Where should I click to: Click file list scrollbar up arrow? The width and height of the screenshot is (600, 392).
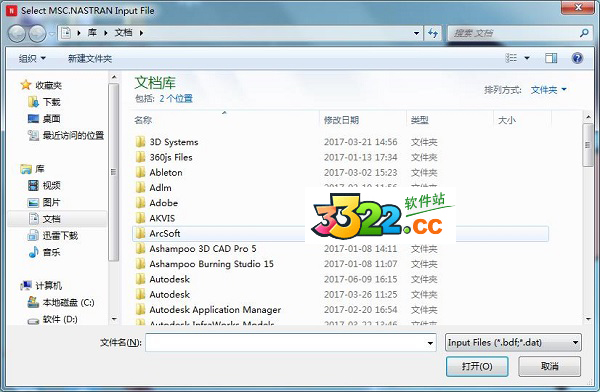(x=588, y=117)
